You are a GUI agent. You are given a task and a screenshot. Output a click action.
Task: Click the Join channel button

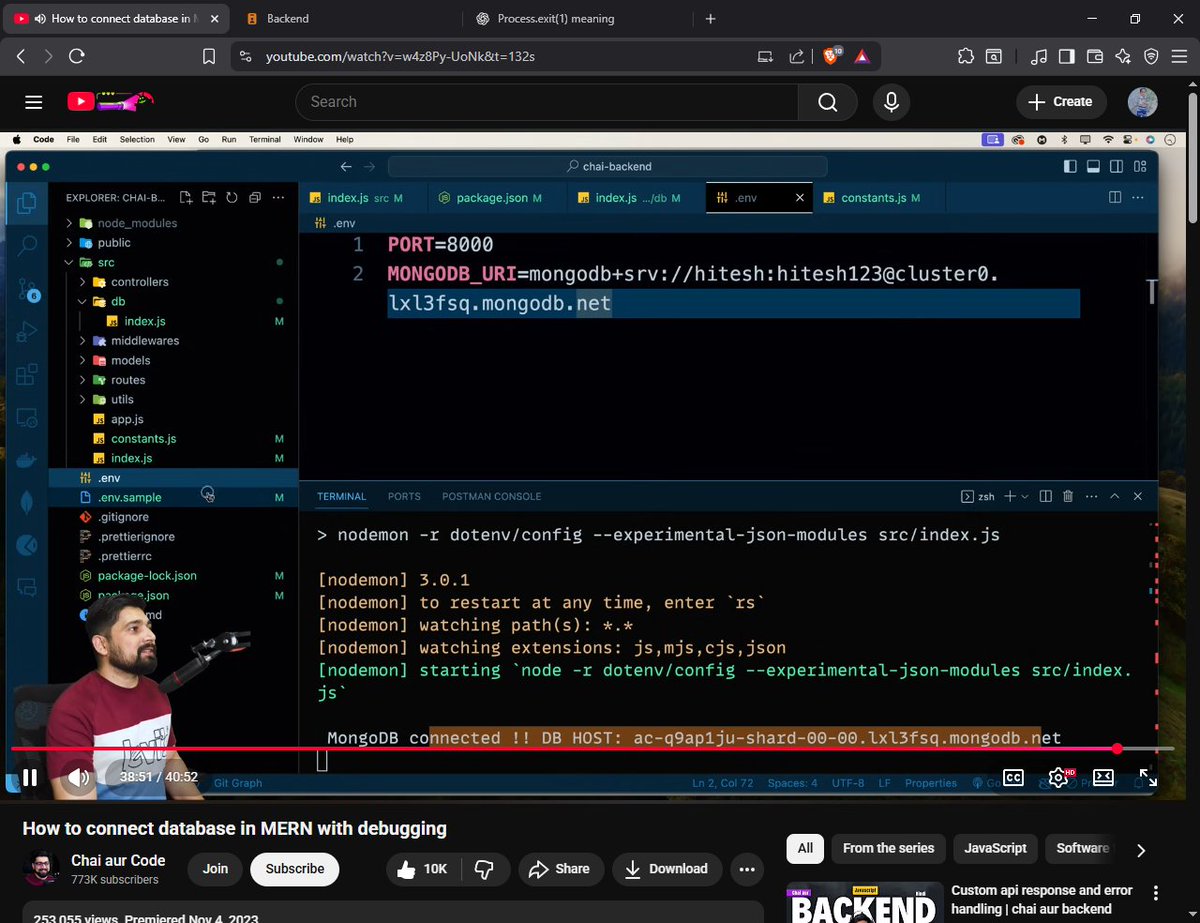(215, 869)
